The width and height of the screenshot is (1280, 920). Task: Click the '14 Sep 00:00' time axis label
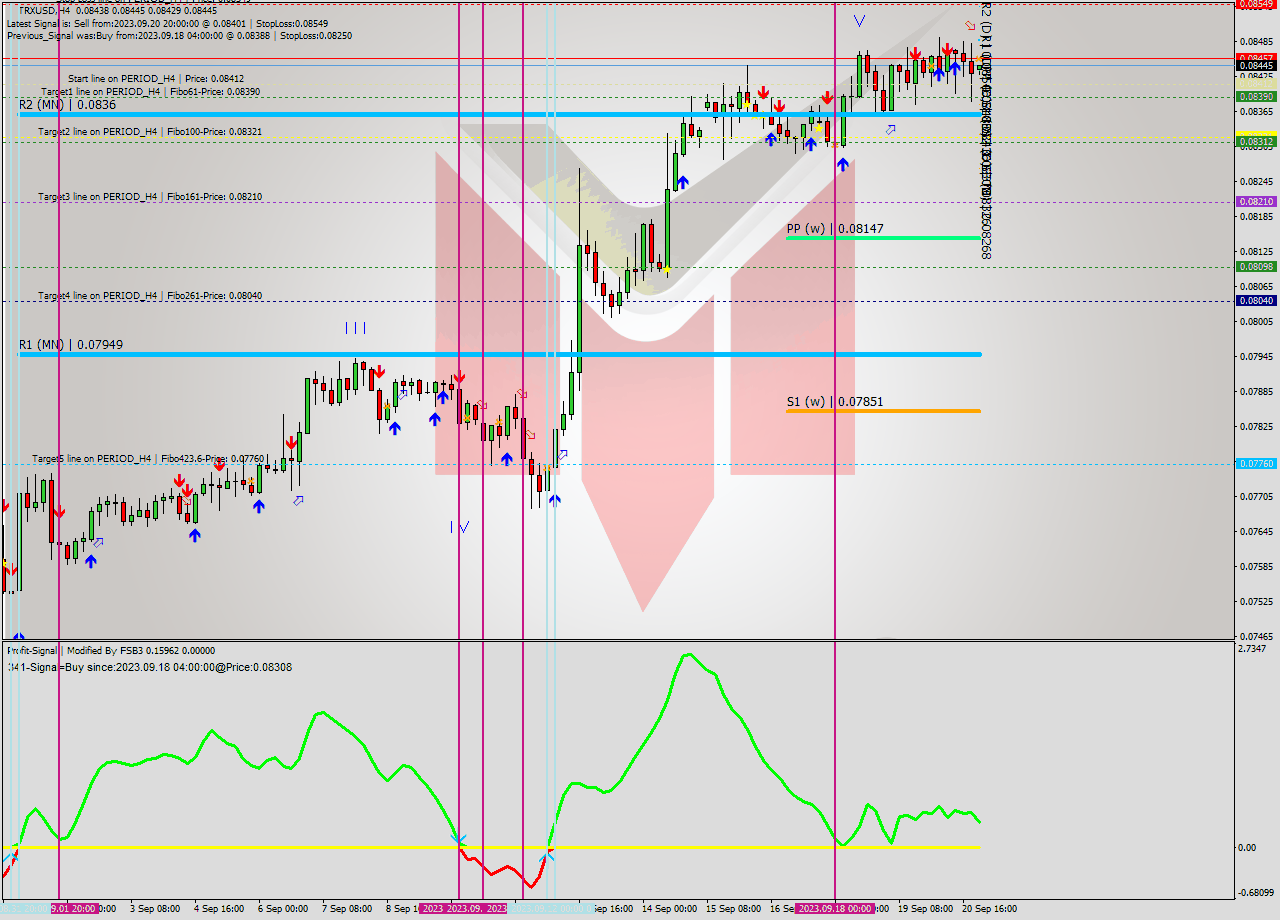click(669, 909)
